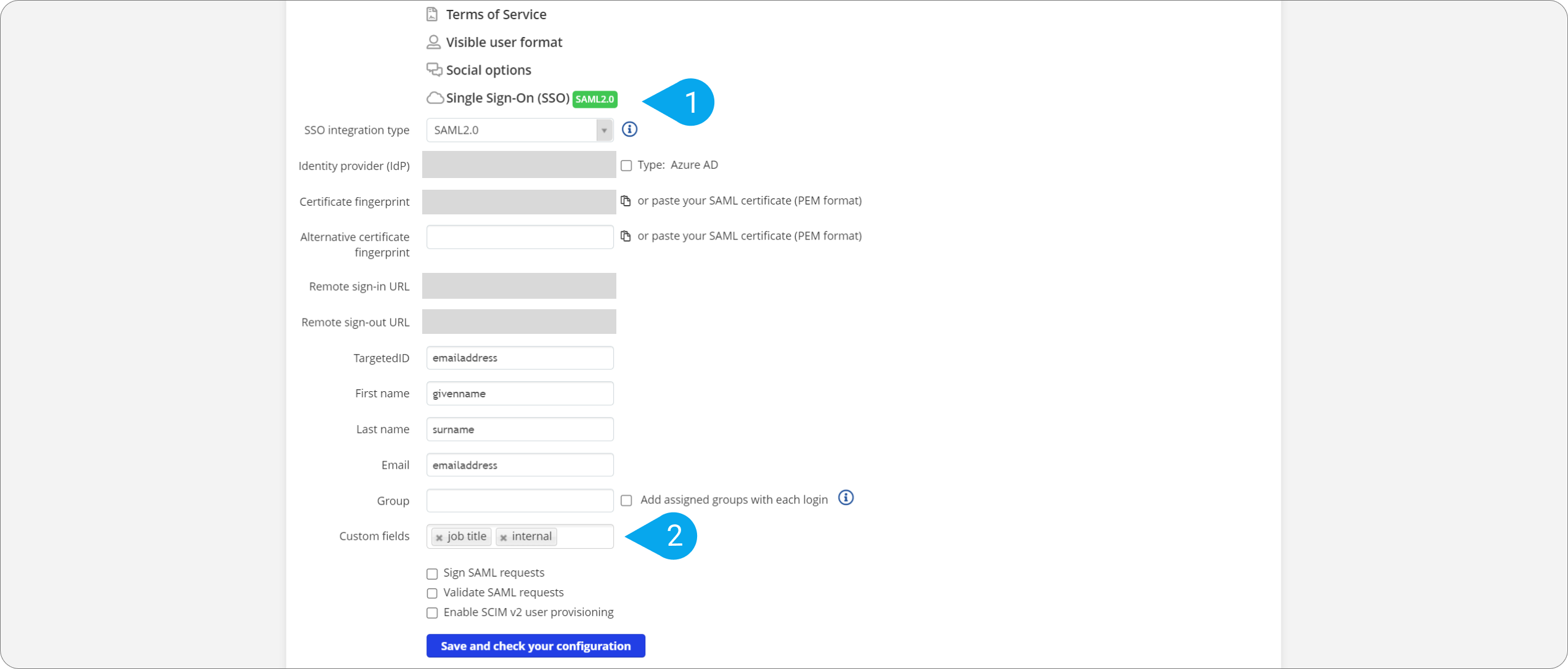Click empty area inside Custom fields box

584,537
